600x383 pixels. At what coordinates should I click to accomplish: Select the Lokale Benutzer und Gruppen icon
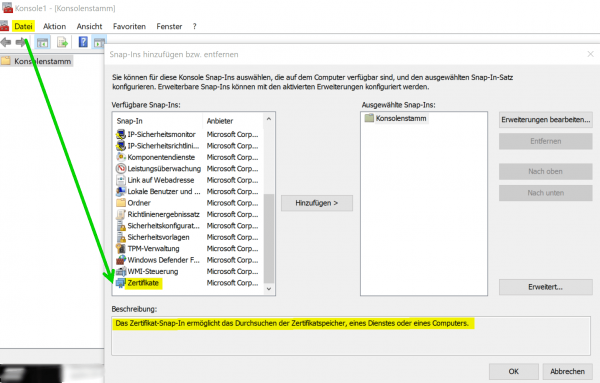click(x=121, y=191)
